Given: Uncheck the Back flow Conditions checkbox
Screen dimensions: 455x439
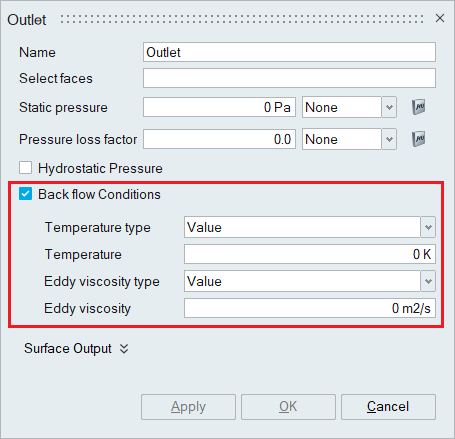Looking at the screenshot, I should point(26,194).
